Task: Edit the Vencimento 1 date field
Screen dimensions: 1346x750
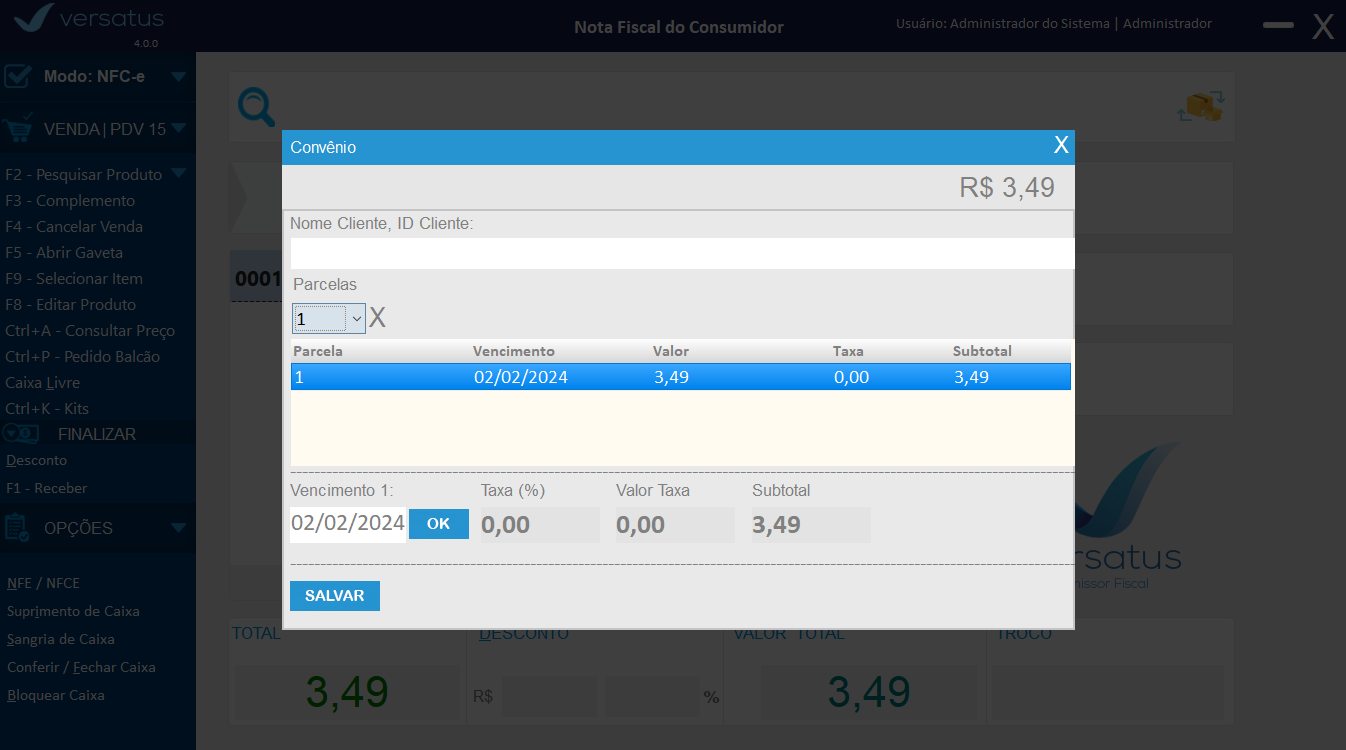Action: (x=347, y=524)
